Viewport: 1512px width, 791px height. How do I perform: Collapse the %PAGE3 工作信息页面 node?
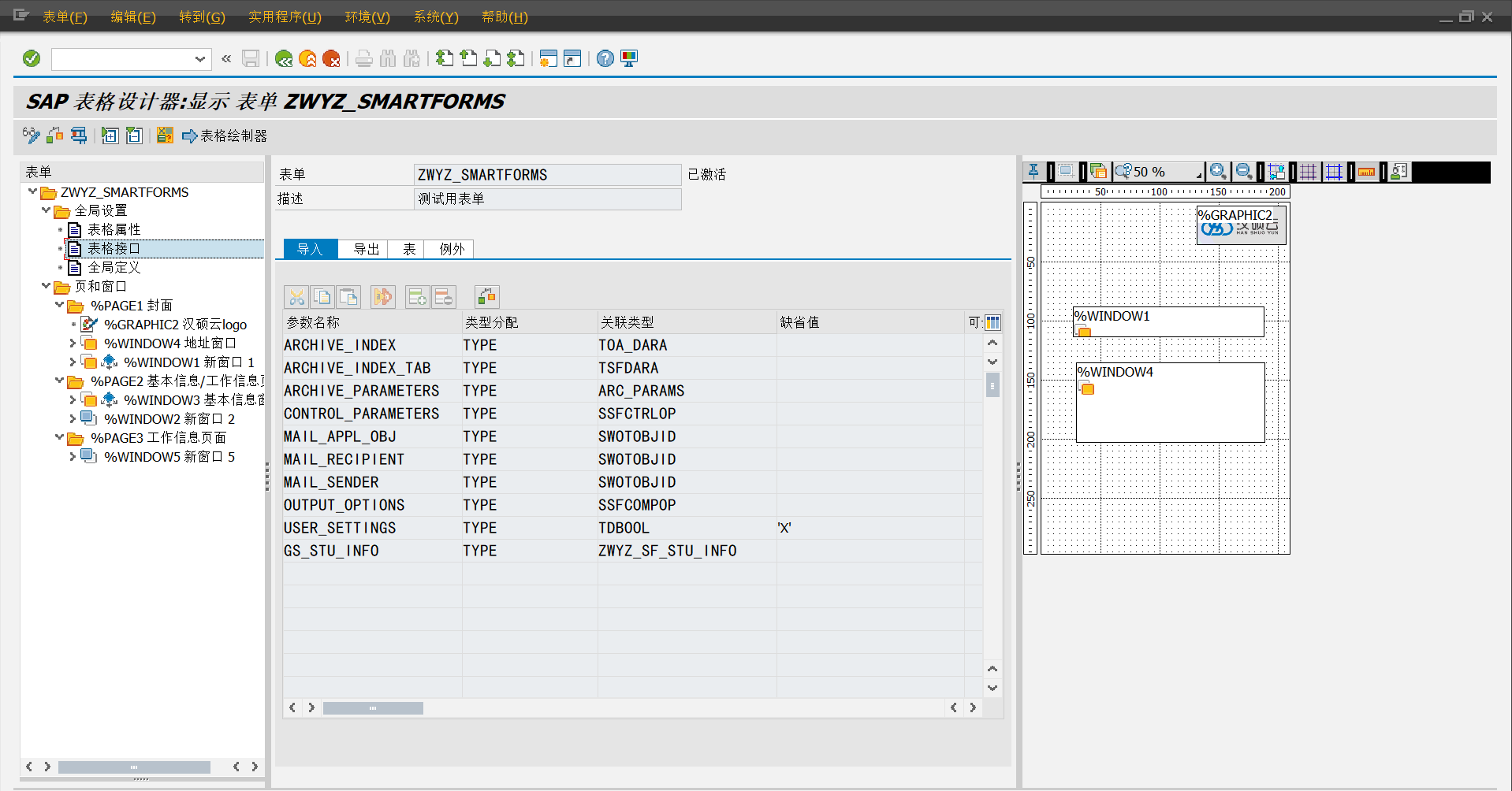60,437
